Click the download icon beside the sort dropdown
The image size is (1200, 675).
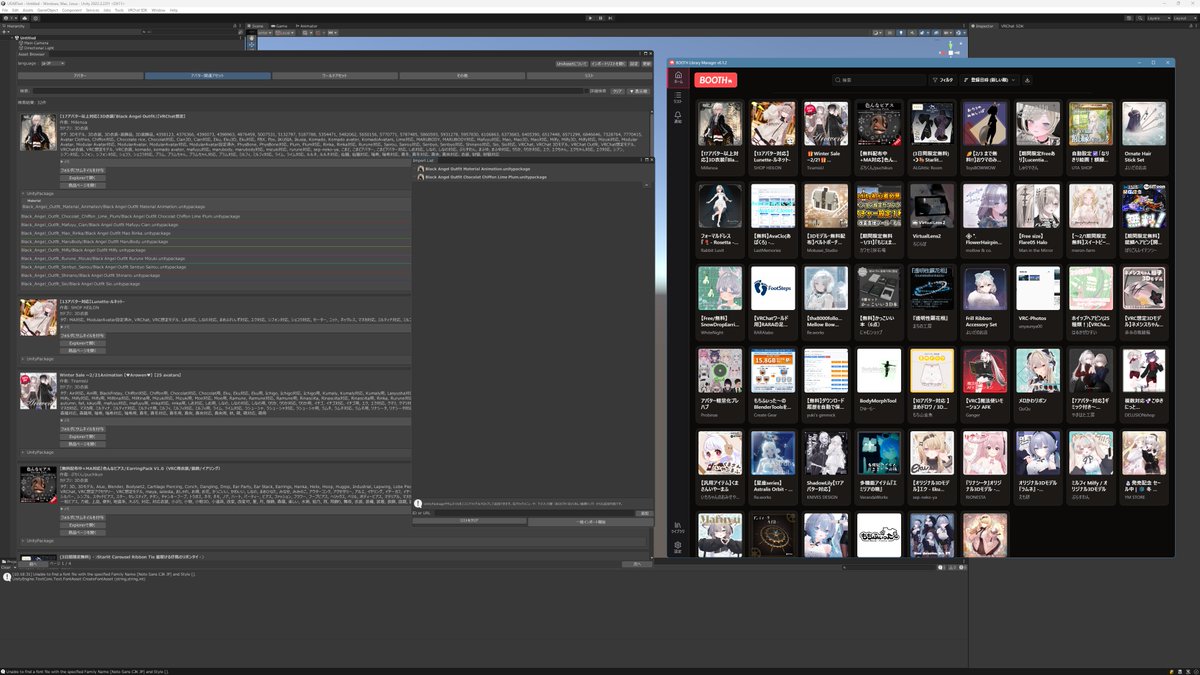click(x=1028, y=80)
